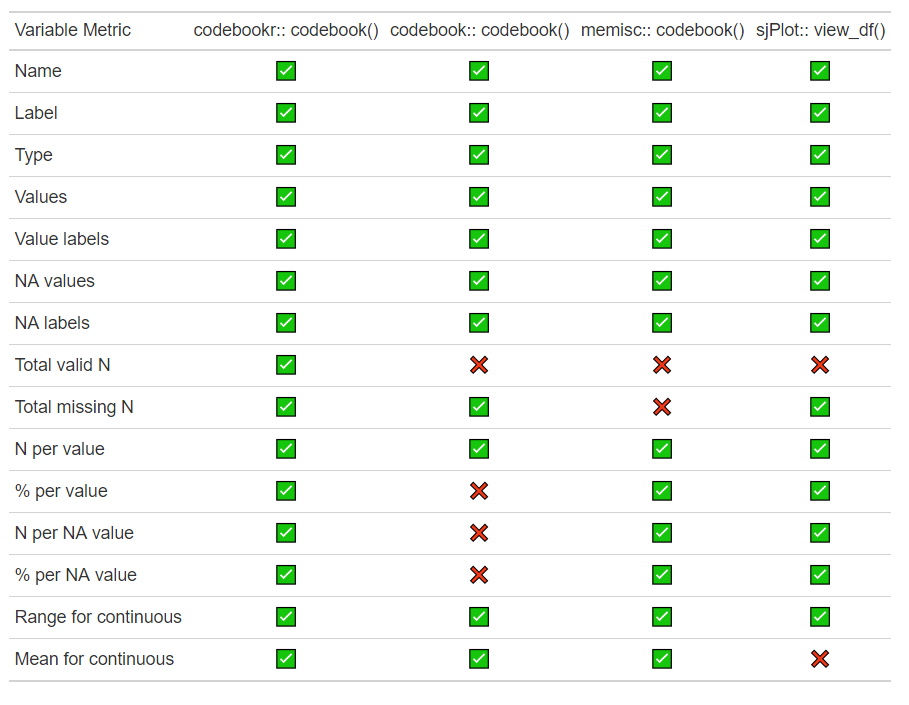Click the green check for codebookr Name

click(x=286, y=71)
